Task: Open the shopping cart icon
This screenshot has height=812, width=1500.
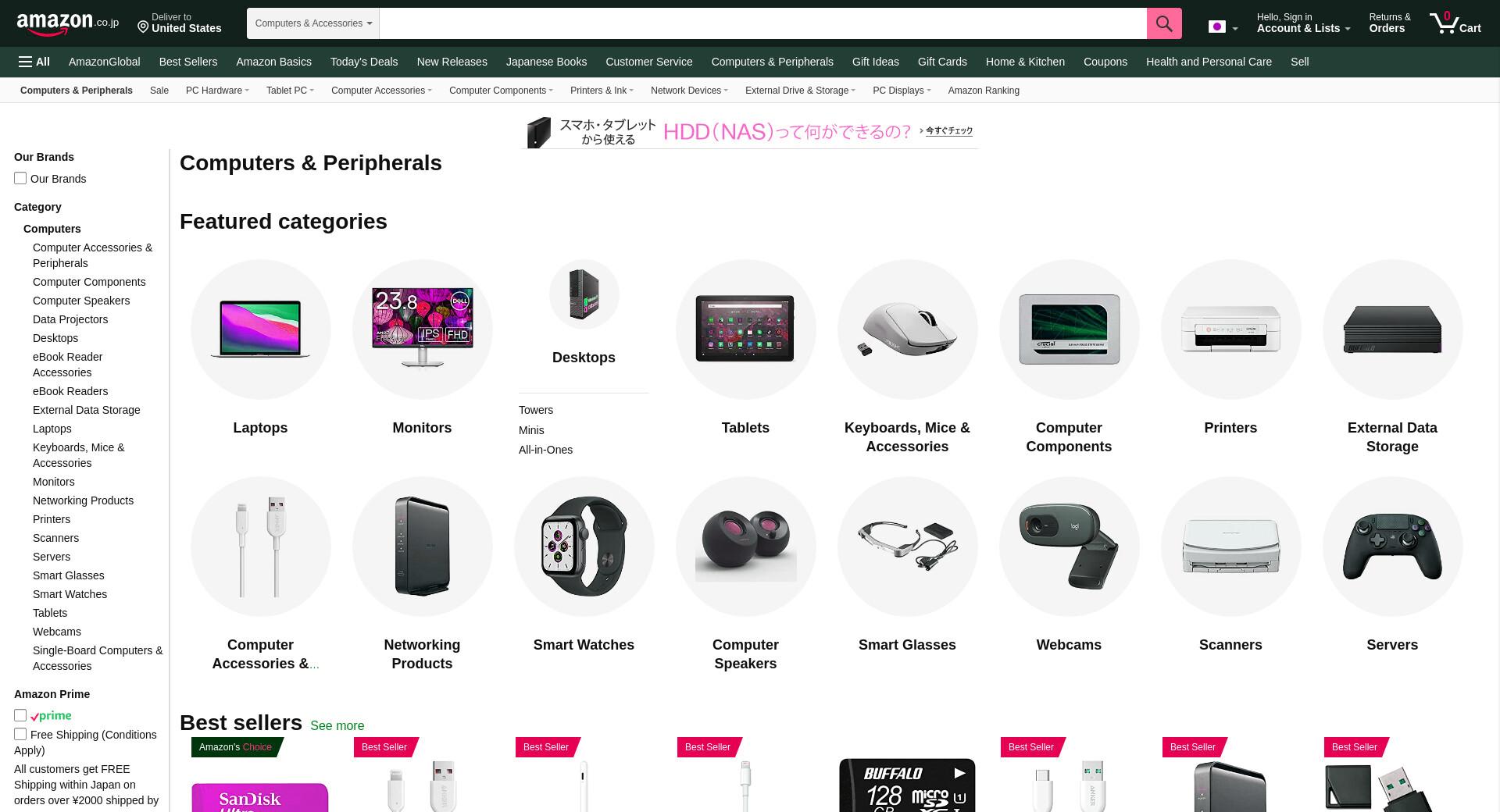Action: coord(1455,23)
